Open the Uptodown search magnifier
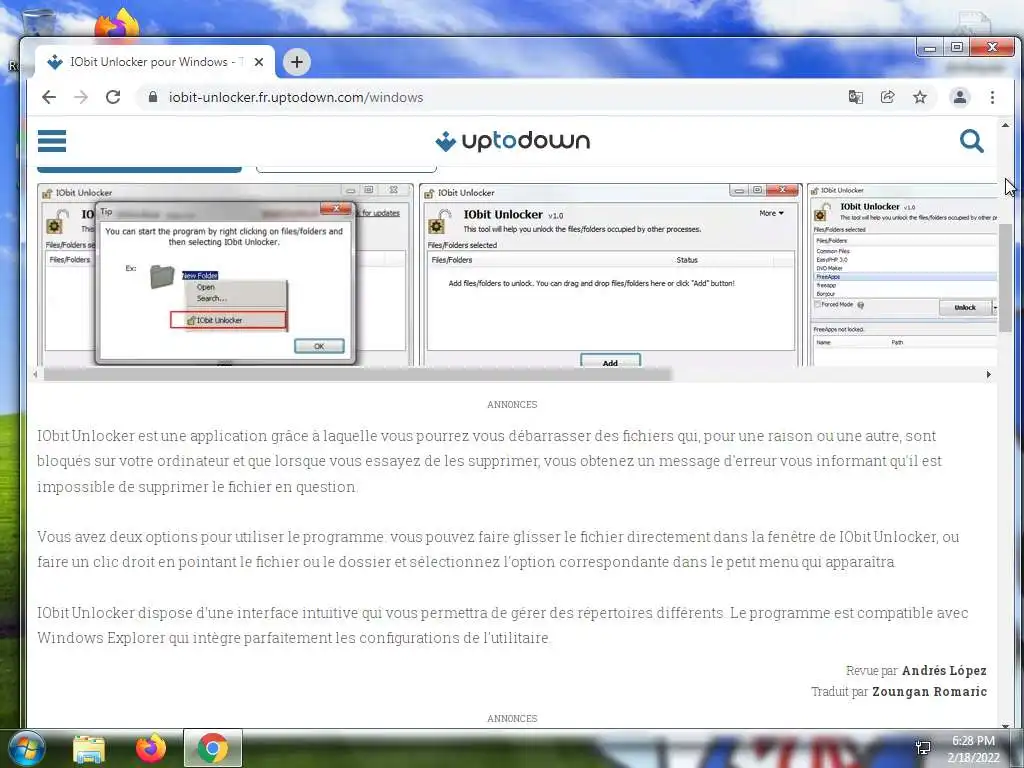The image size is (1024, 768). (x=972, y=140)
